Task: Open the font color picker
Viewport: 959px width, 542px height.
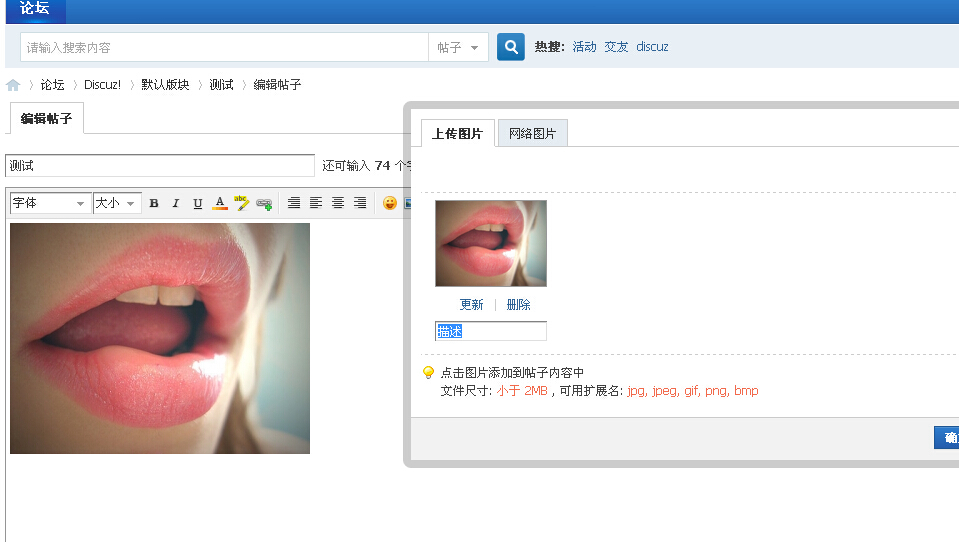Action: coord(220,203)
